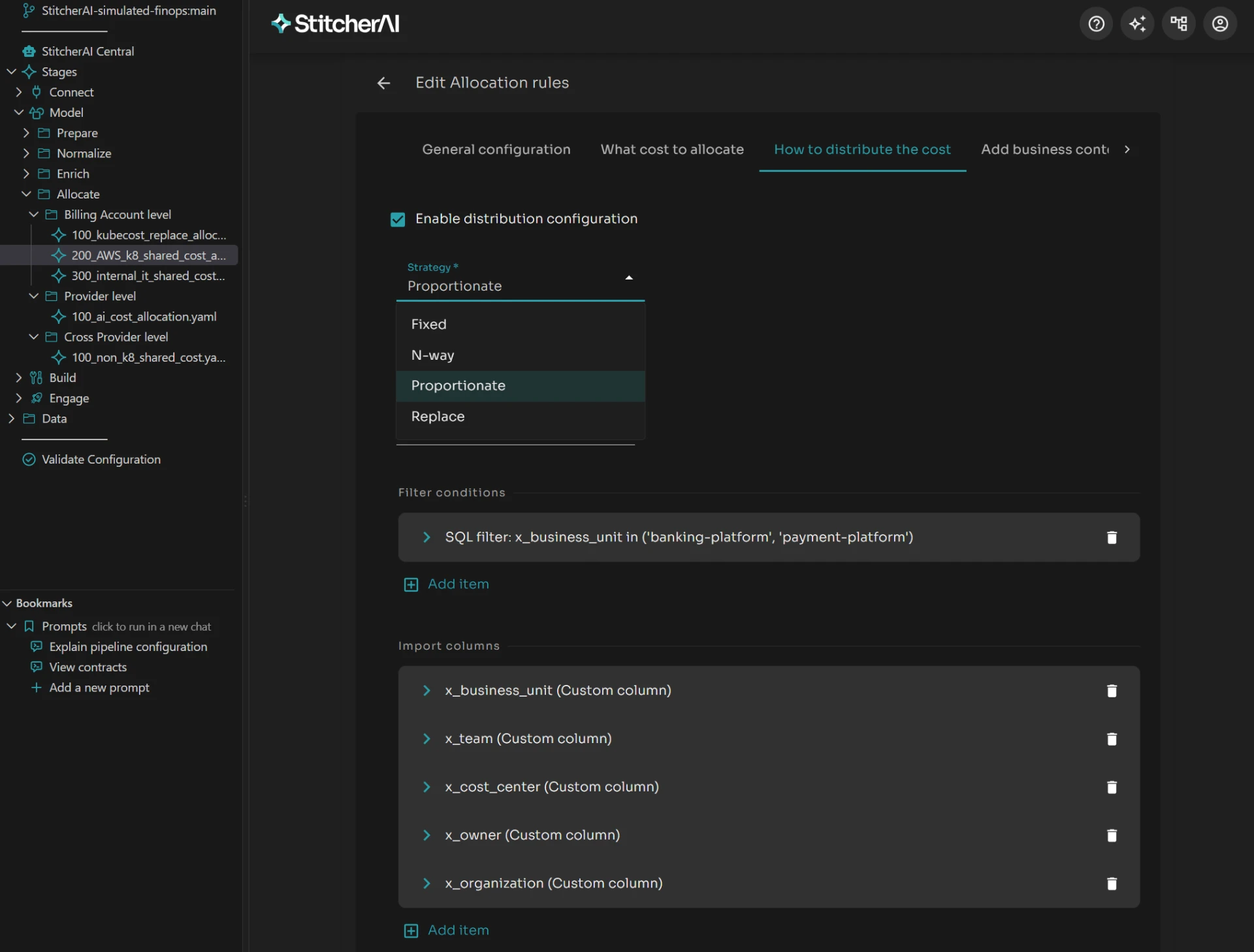The height and width of the screenshot is (952, 1254).
Task: Open Add business context tab
Action: [1045, 150]
